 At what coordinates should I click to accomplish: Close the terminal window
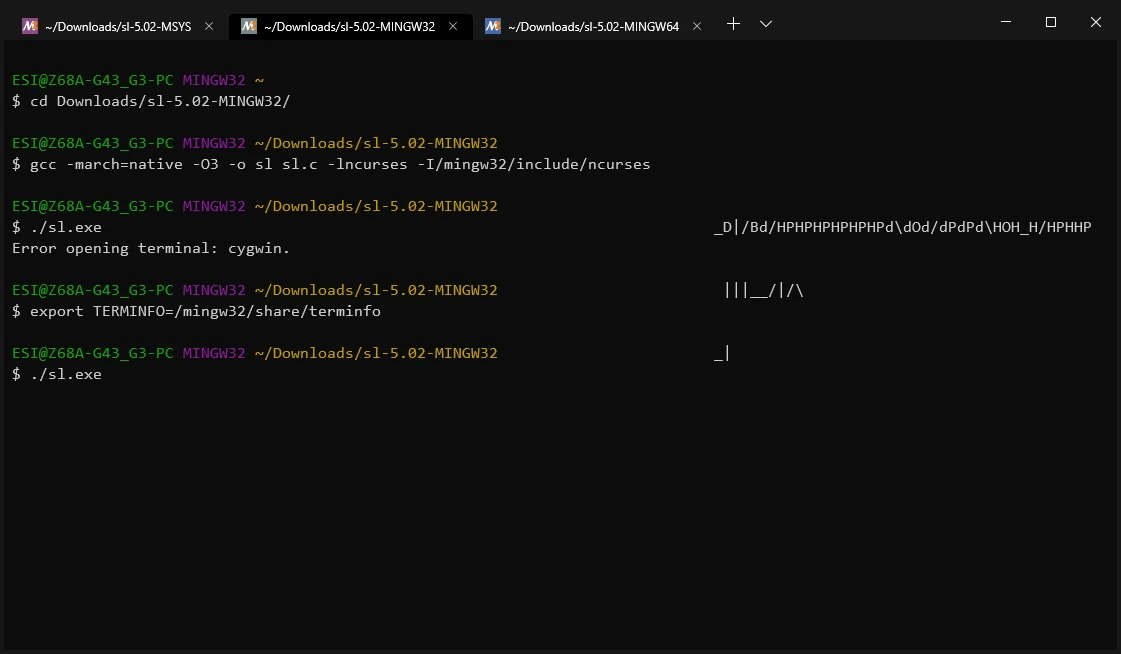tap(1095, 22)
